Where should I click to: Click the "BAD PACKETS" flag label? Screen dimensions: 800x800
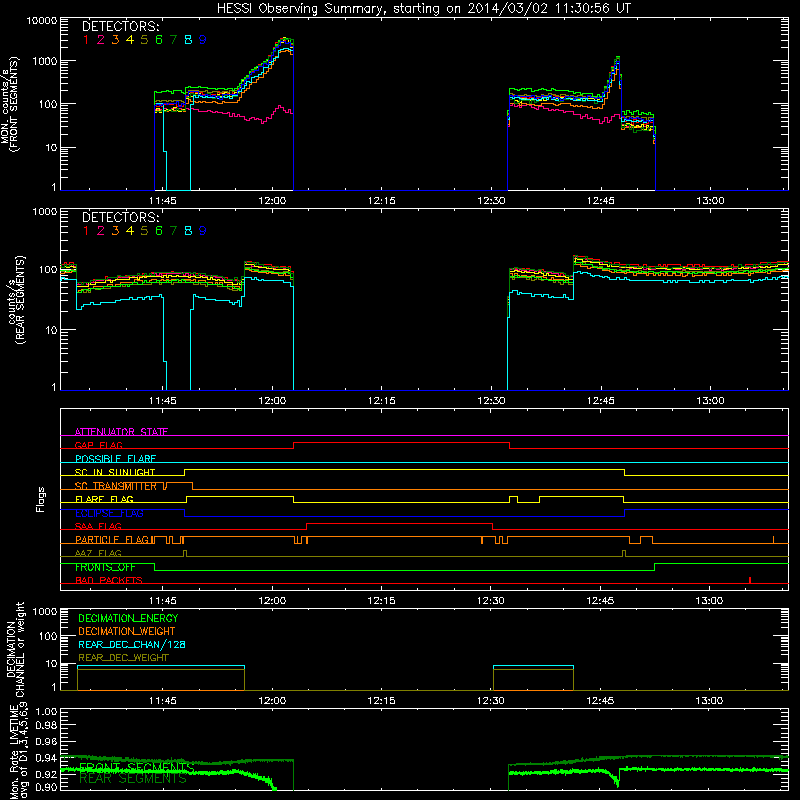(109, 580)
